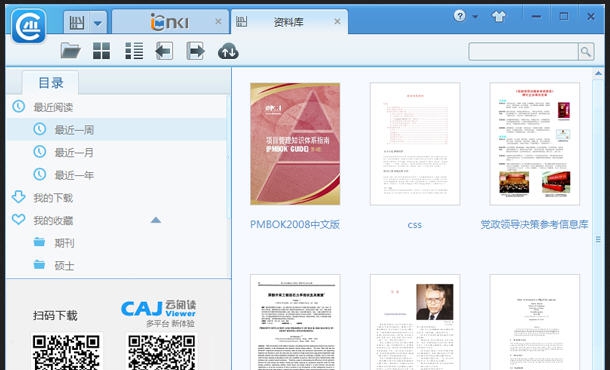Image resolution: width=610 pixels, height=370 pixels.
Task: Maximize the CAJ Viewer window
Action: click(x=563, y=16)
